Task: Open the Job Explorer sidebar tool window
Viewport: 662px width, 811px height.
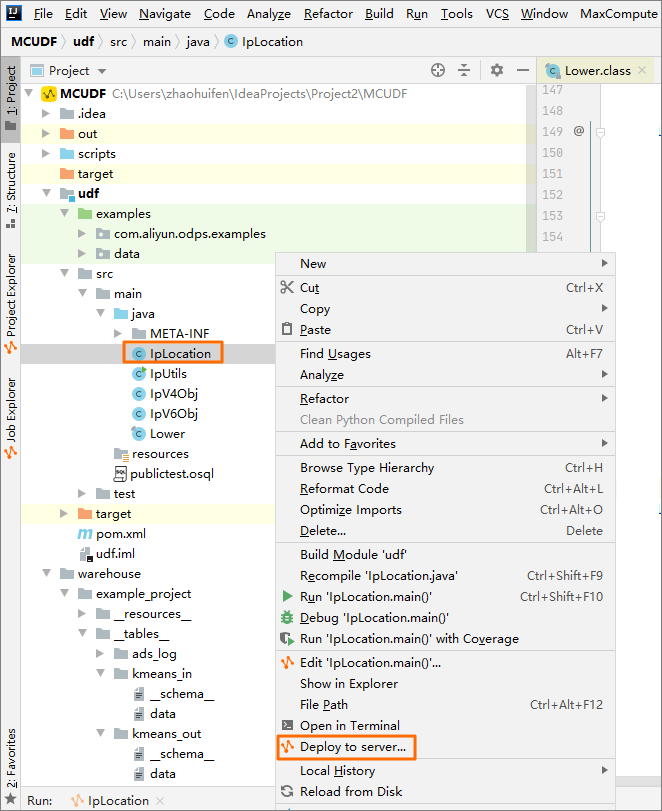Action: [x=9, y=410]
